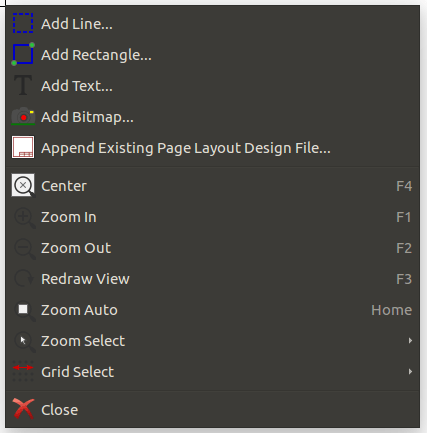Click the red X Close icon
This screenshot has width=427, height=433.
coord(23,409)
